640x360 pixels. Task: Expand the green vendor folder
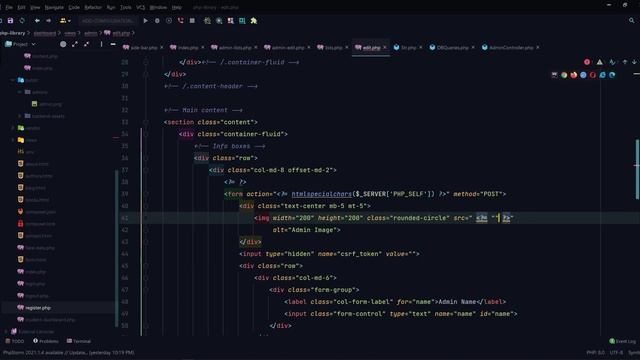pyautogui.click(x=13, y=128)
